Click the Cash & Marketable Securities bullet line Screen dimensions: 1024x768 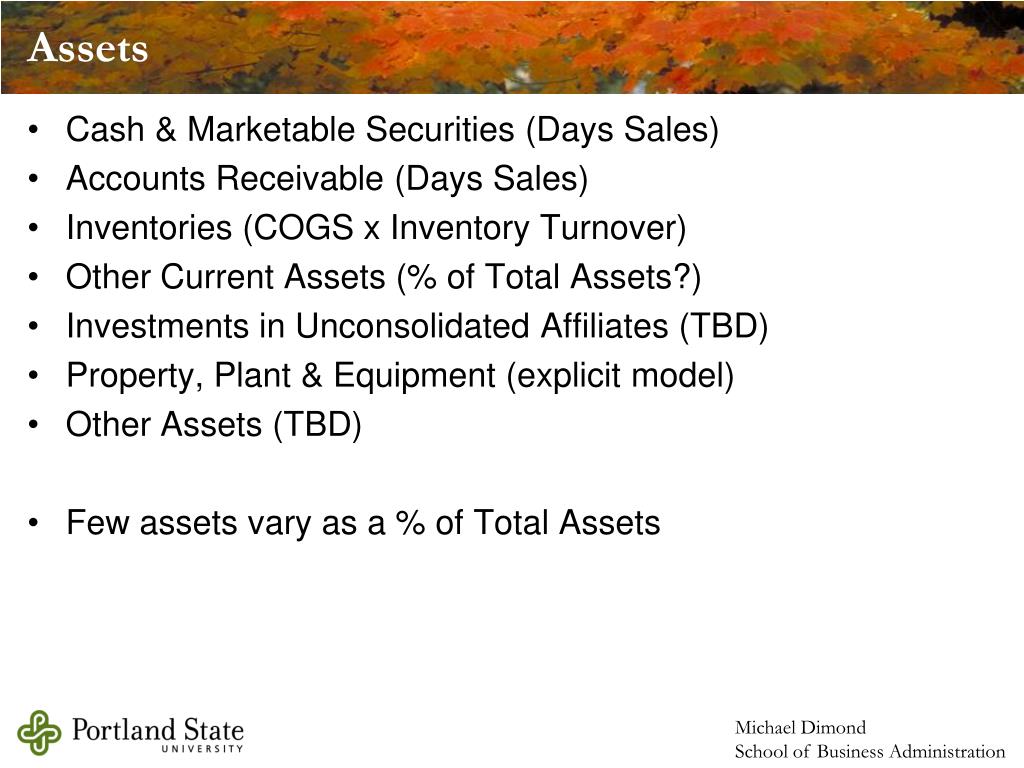coord(392,129)
